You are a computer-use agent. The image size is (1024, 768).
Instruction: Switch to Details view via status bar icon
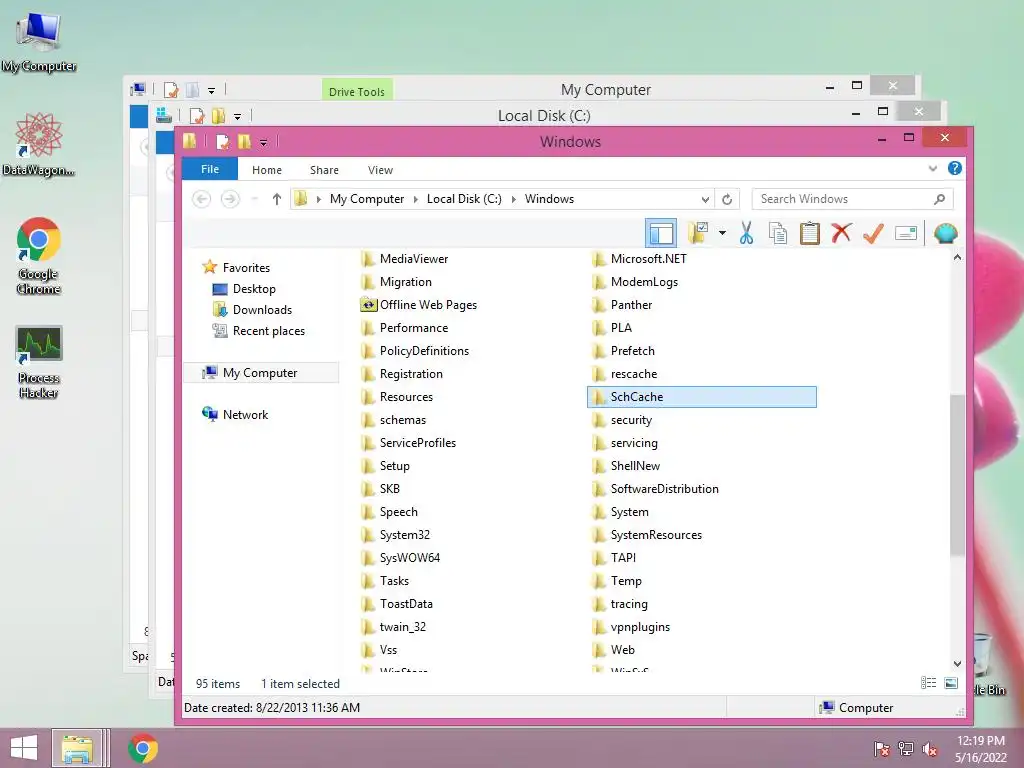929,682
